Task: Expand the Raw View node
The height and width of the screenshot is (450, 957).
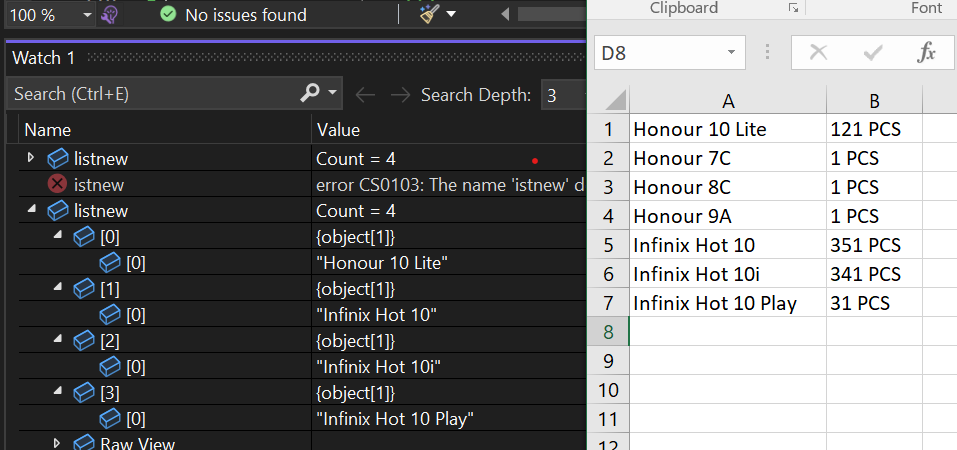Action: (x=57, y=443)
